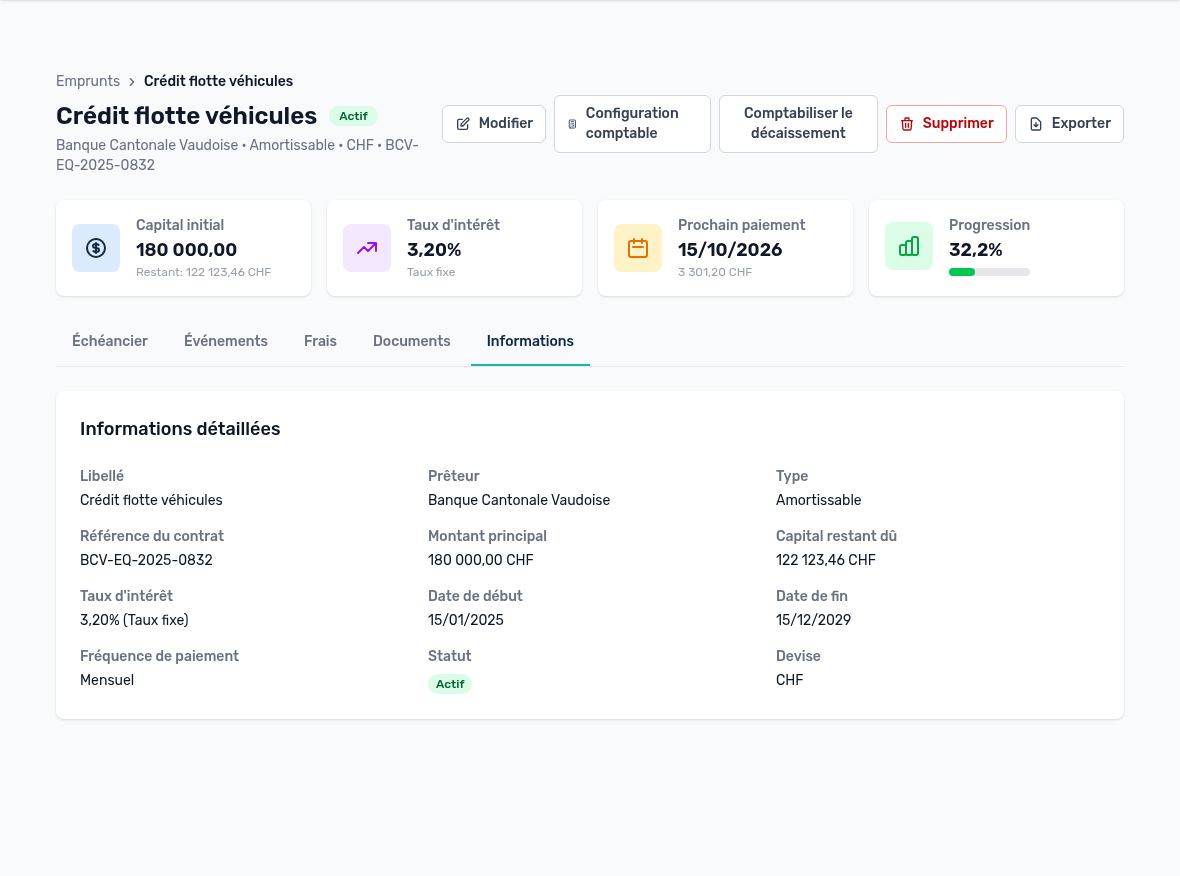The width and height of the screenshot is (1180, 876).
Task: Click the Modifier button label
Action: pyautogui.click(x=506, y=123)
